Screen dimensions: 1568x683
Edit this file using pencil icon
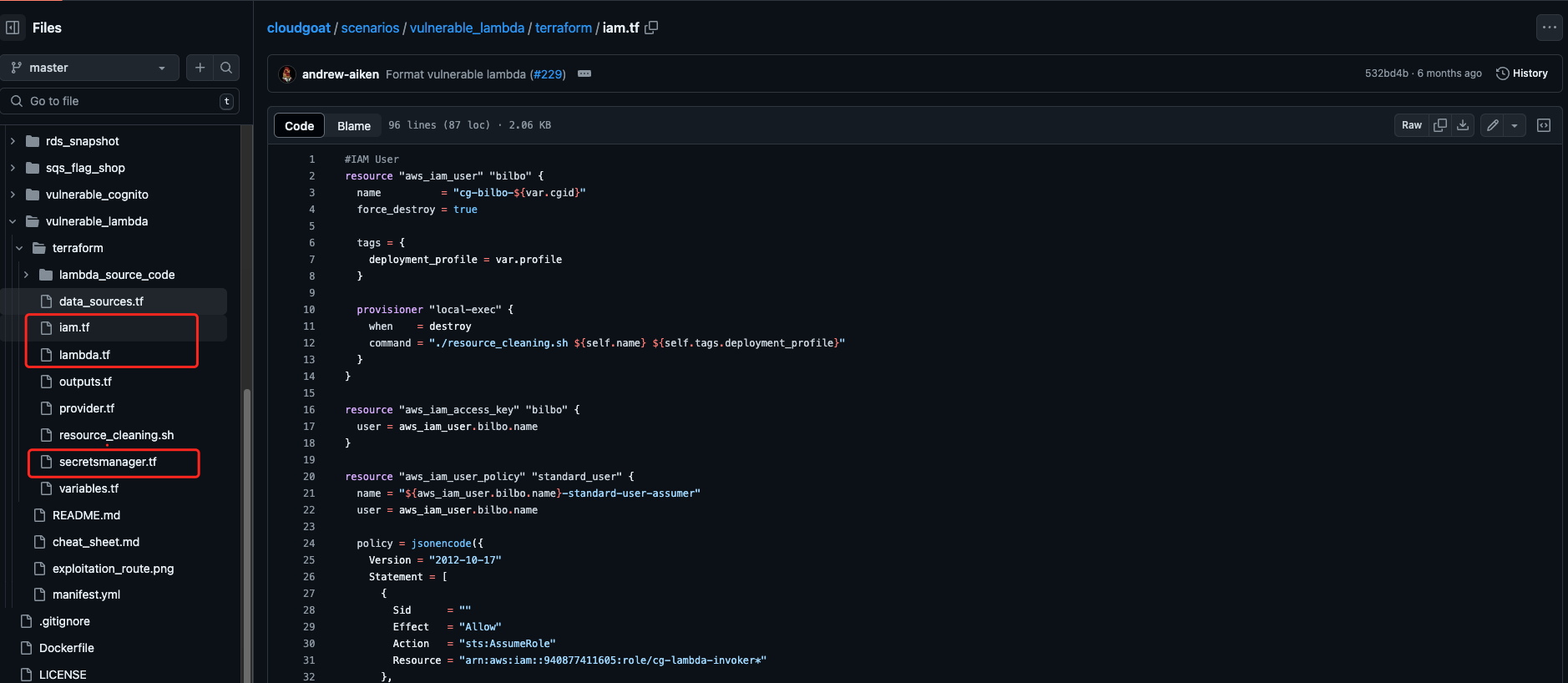click(1493, 125)
